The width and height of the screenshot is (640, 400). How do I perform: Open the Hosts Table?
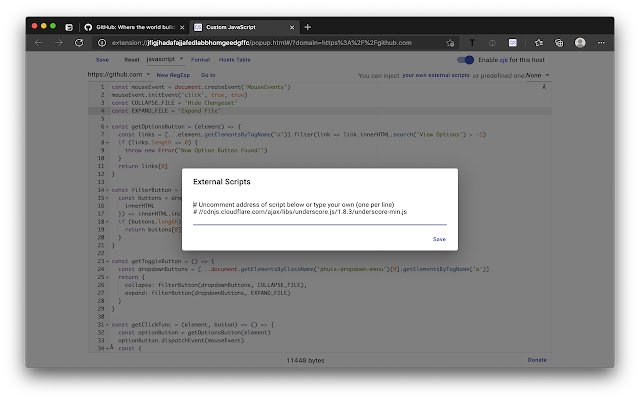point(235,60)
